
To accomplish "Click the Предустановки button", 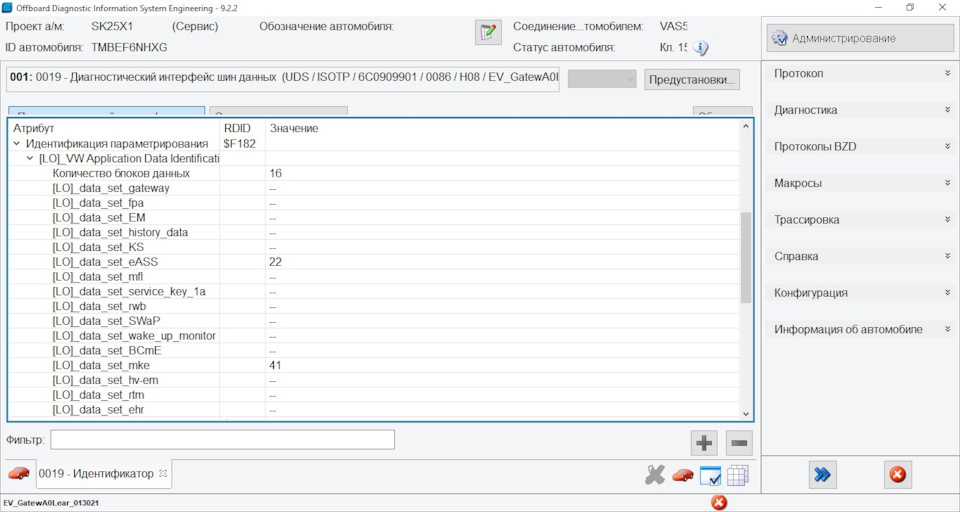I will pos(692,80).
